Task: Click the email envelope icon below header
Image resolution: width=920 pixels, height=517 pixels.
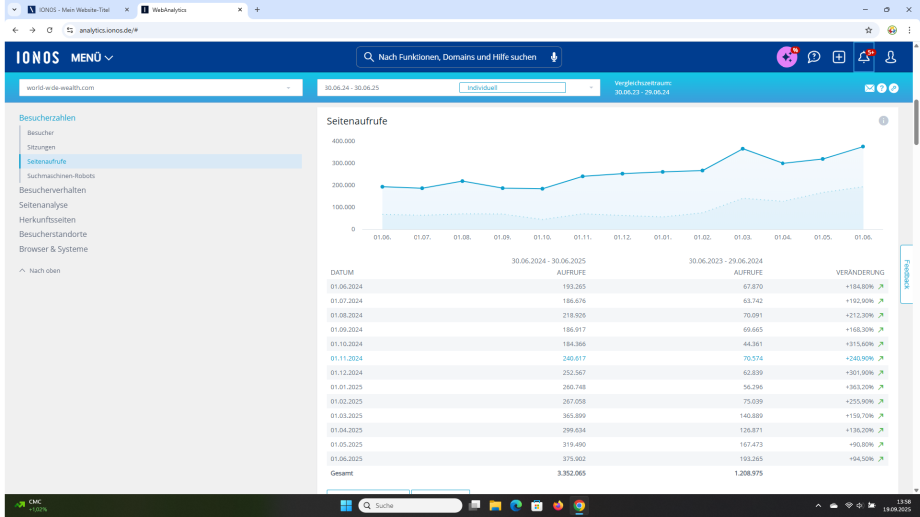Action: point(869,88)
